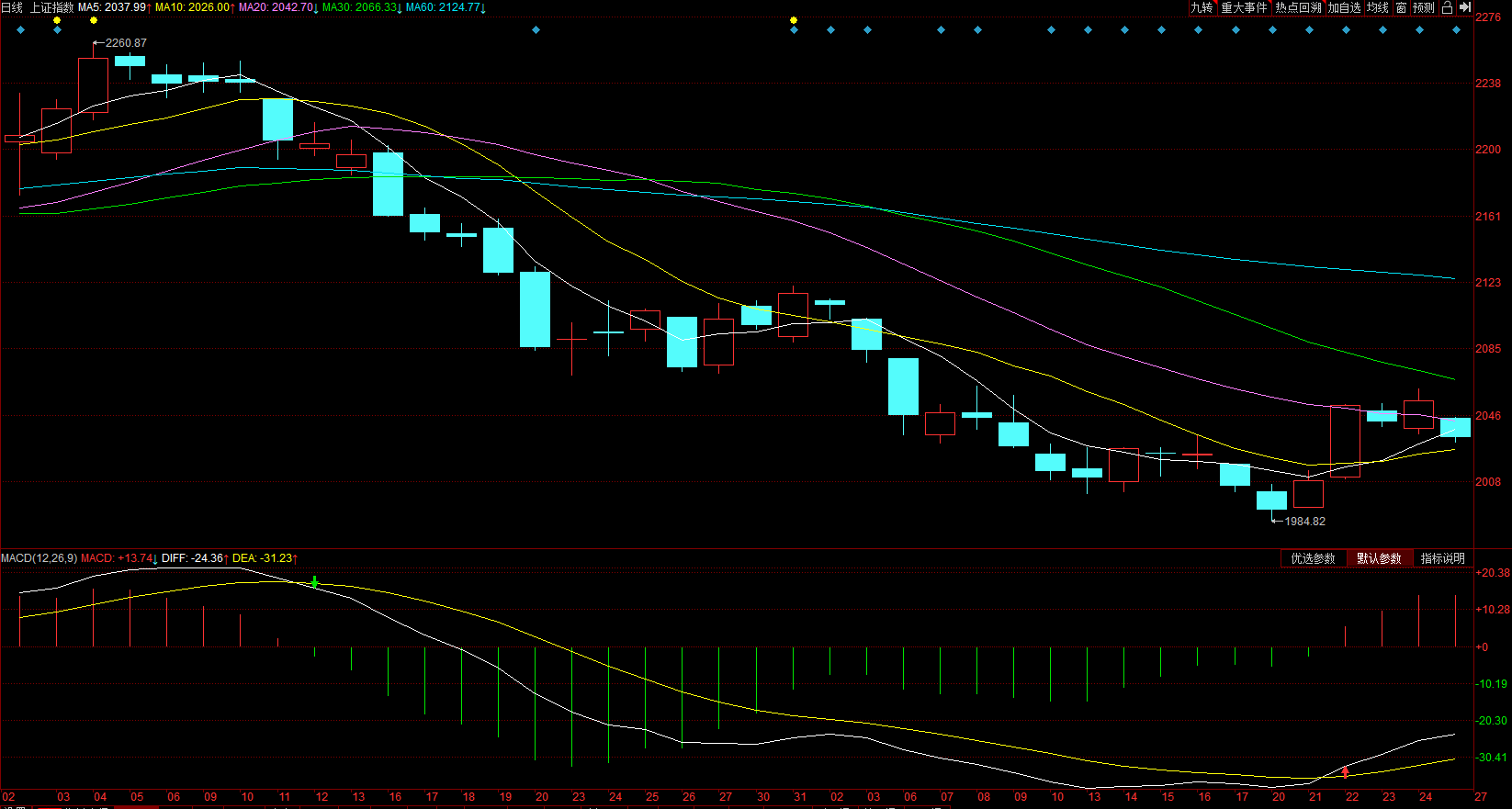Click the 2260.87 high price annotation
This screenshot has height=809, width=1512.
point(126,43)
